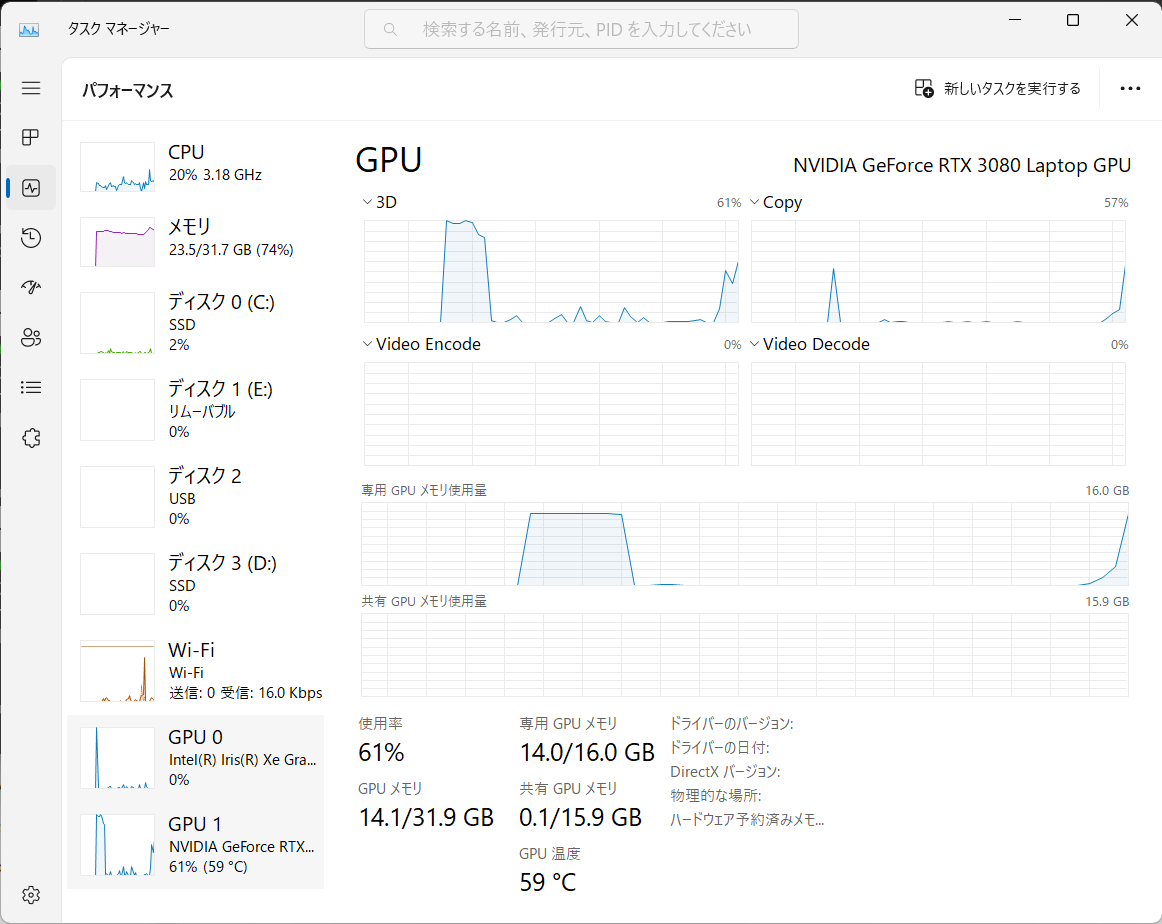
Task: Click the 0.1/15.9 GB shared memory value
Action: 580,817
